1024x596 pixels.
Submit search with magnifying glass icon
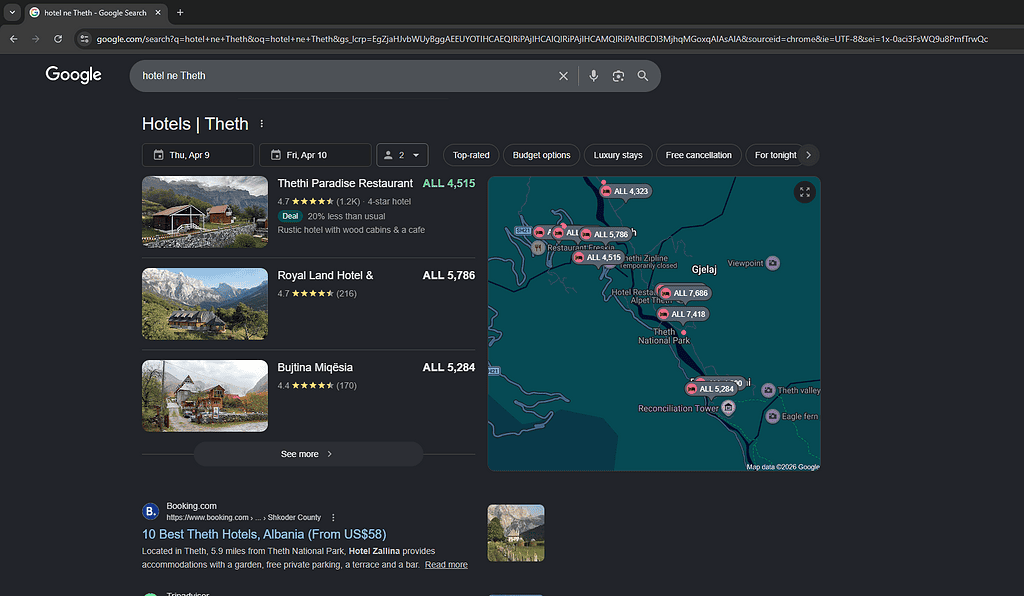[643, 76]
